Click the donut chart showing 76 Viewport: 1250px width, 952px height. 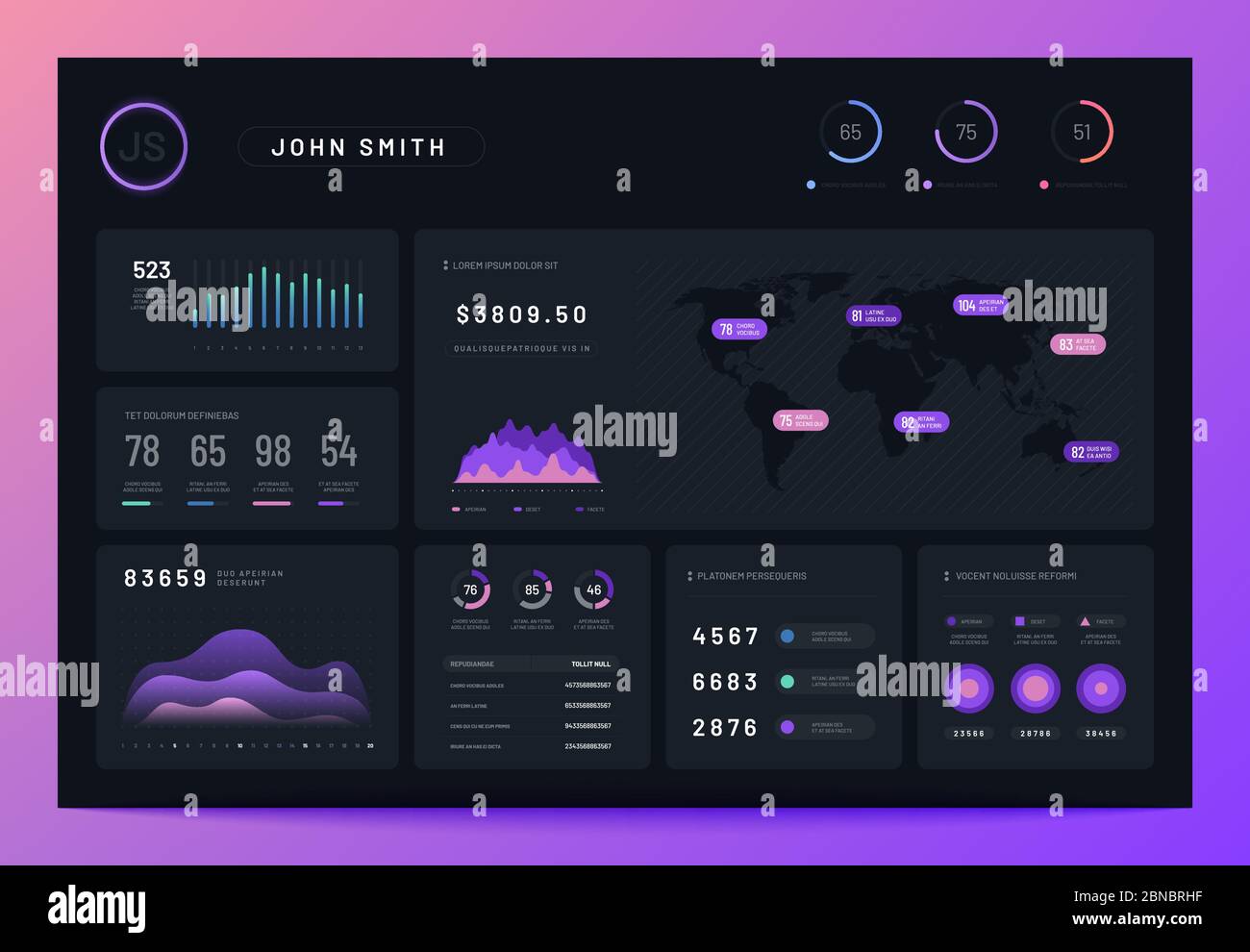coord(470,589)
